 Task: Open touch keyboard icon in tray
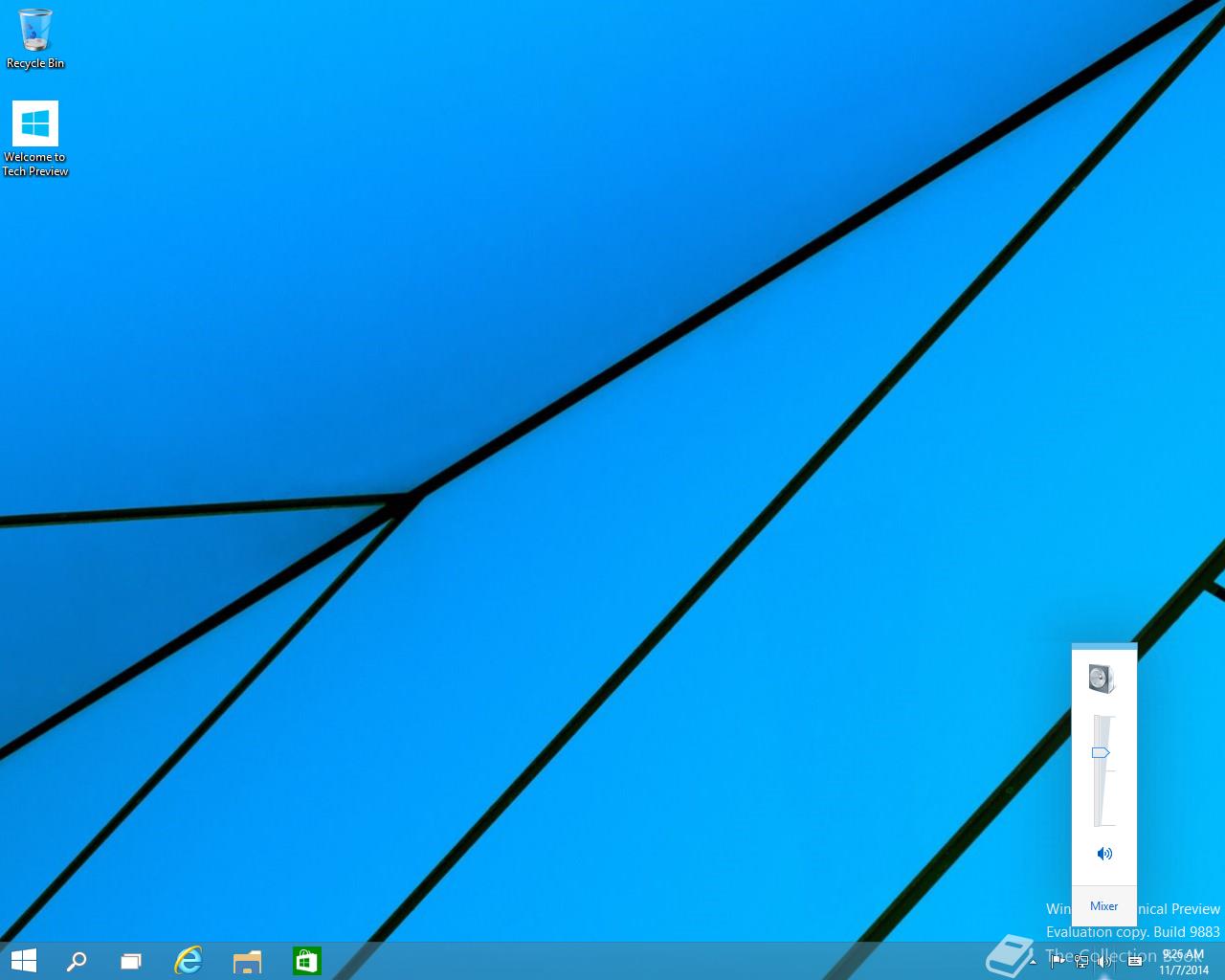coord(1135,962)
